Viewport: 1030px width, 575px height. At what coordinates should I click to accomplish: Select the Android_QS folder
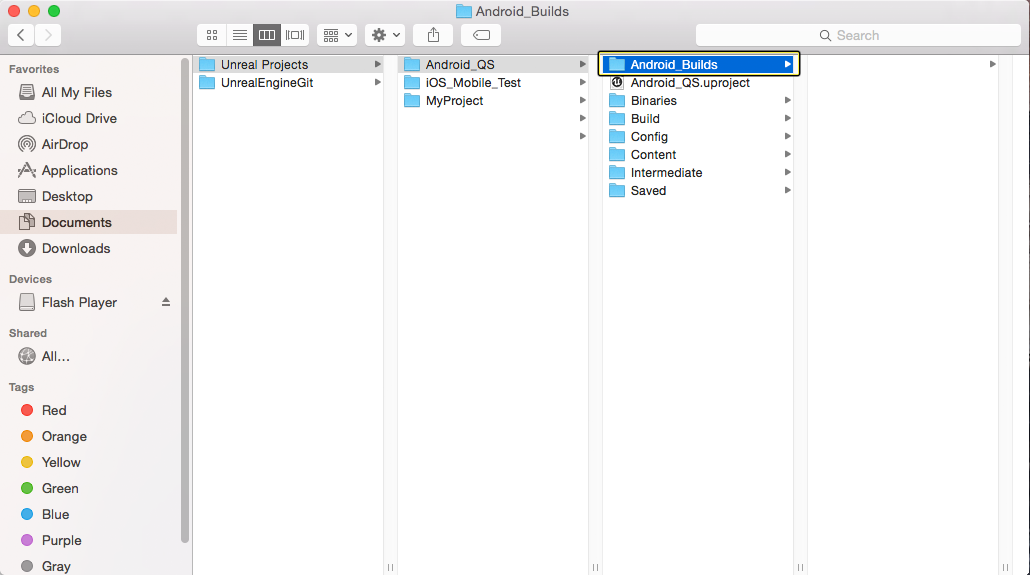tap(494, 64)
